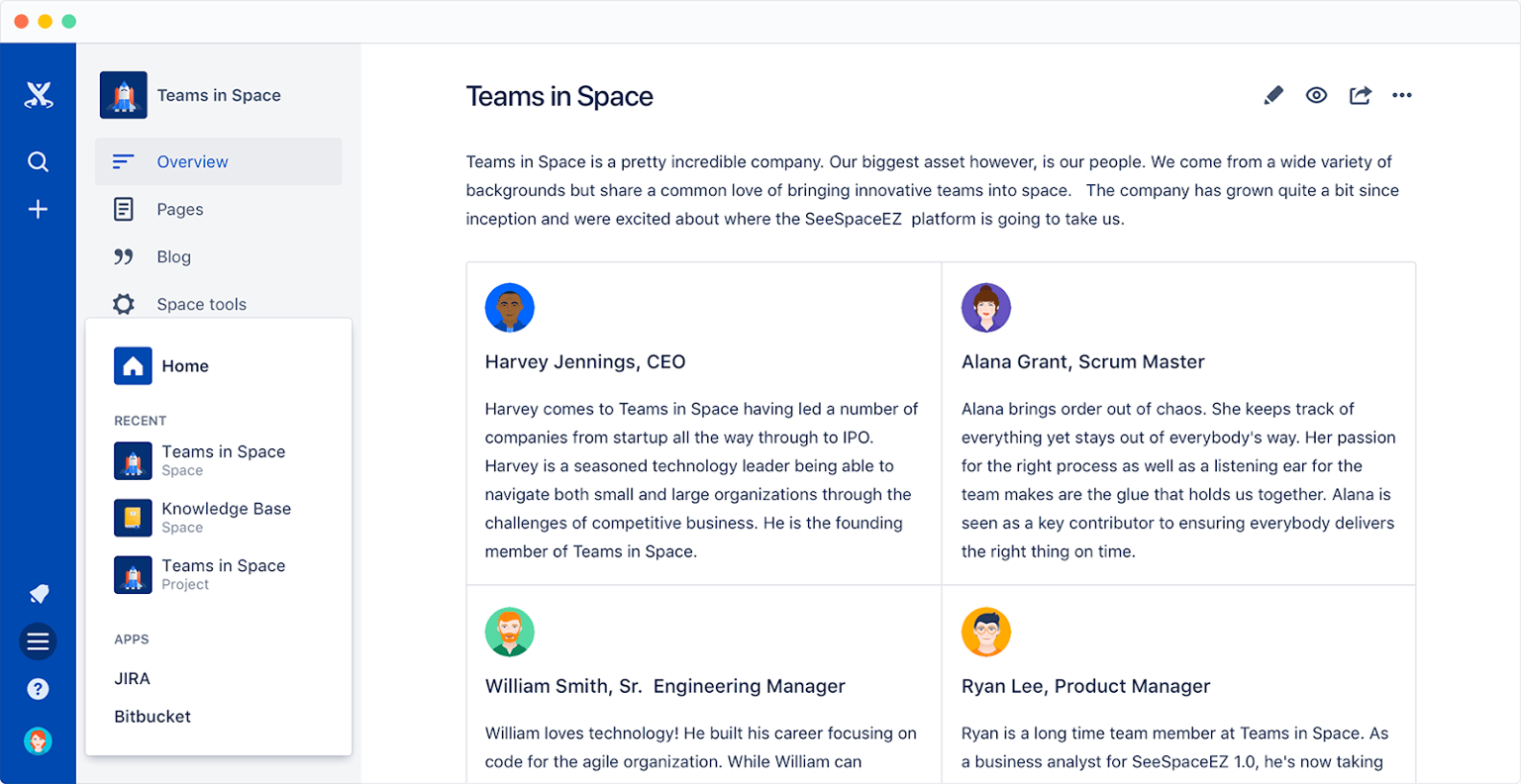Open Bitbucket from the Apps list
1521x784 pixels.
(x=152, y=716)
